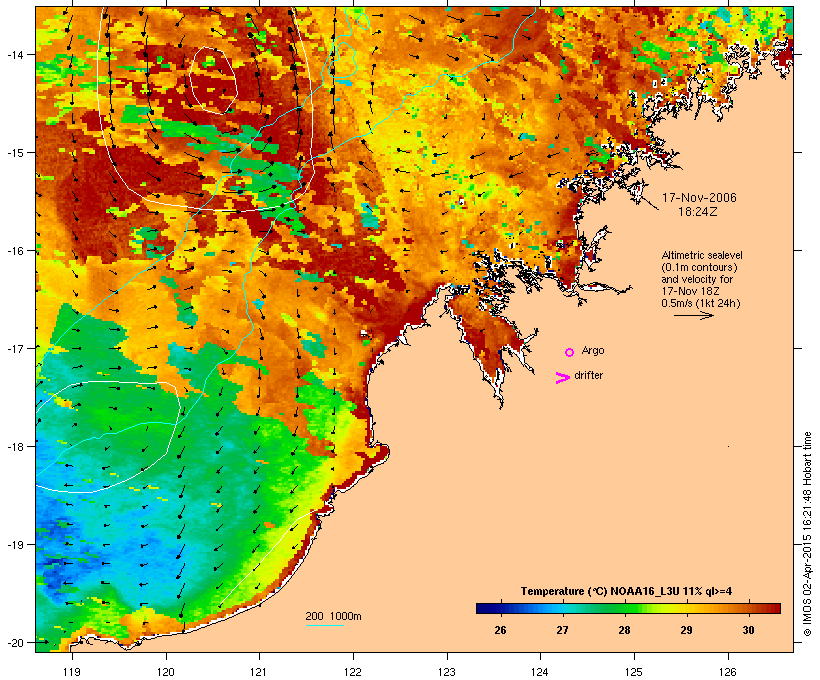Click the 'drifter' legend label
Screen dimensions: 820x680
click(589, 376)
